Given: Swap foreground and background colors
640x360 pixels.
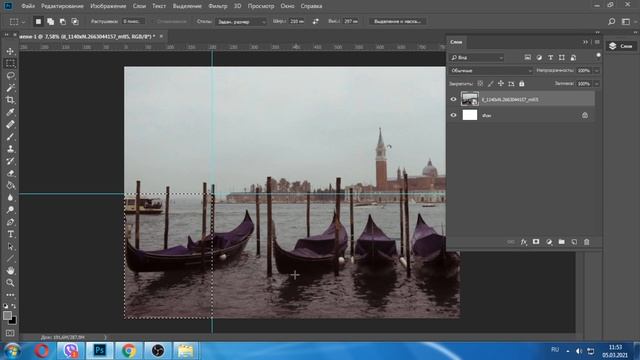Looking at the screenshot, I should [x=14, y=306].
